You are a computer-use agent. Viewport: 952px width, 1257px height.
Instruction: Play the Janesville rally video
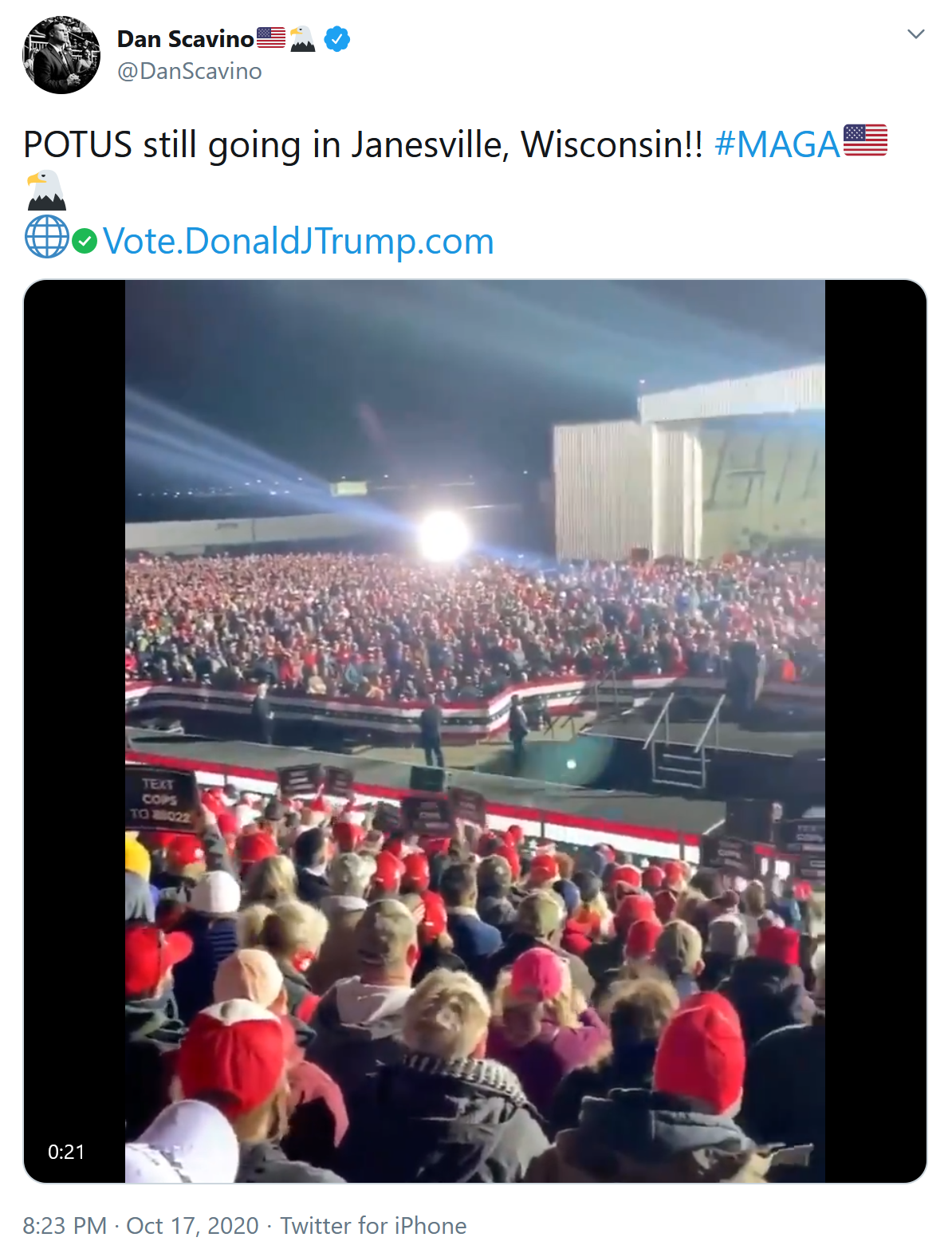[475, 731]
